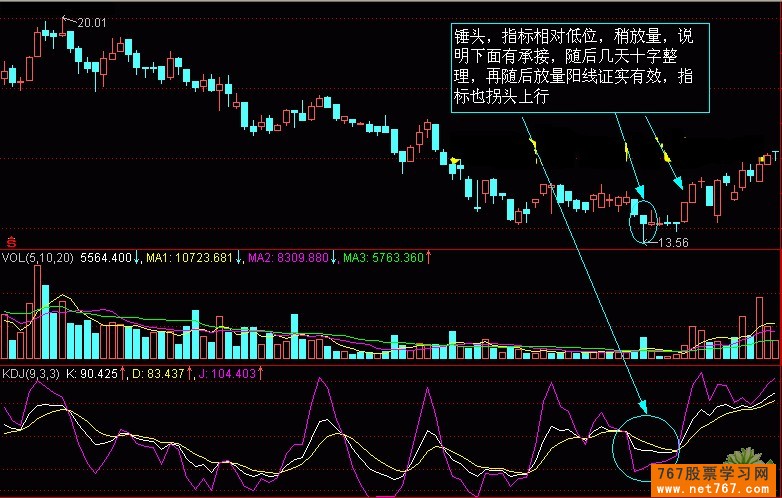The width and height of the screenshot is (782, 498).
Task: Click the D: 83.437 line value
Action: 162,373
